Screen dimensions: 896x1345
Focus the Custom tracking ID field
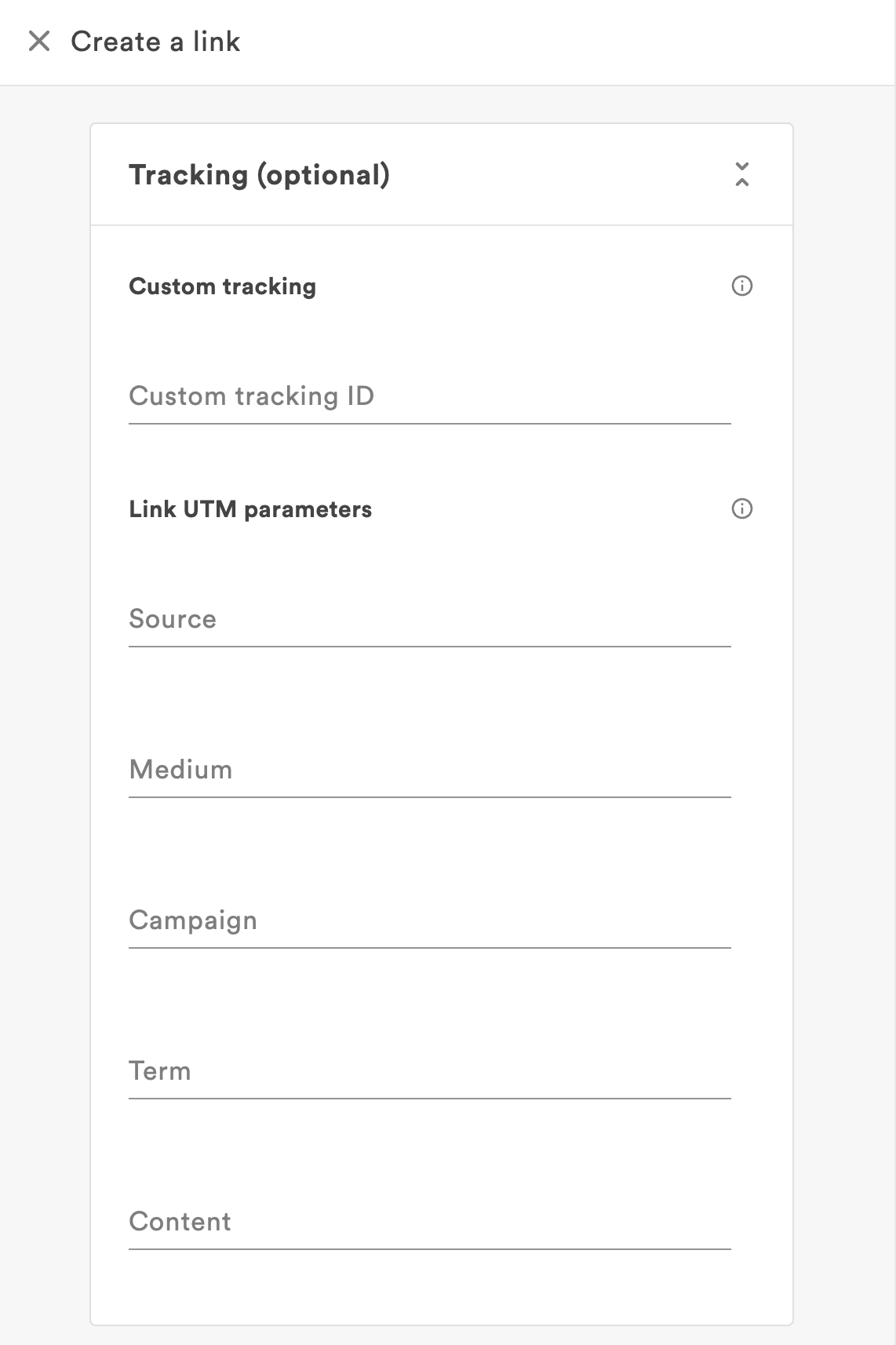coord(429,396)
